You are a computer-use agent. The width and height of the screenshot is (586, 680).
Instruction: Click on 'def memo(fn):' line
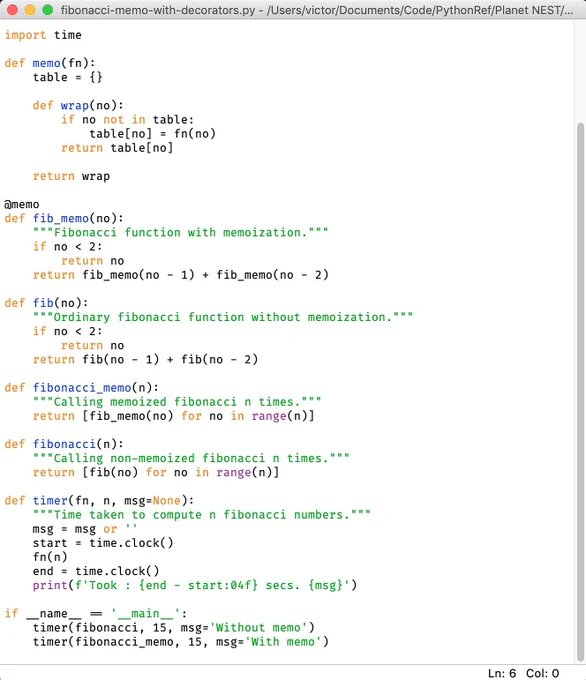click(x=50, y=63)
